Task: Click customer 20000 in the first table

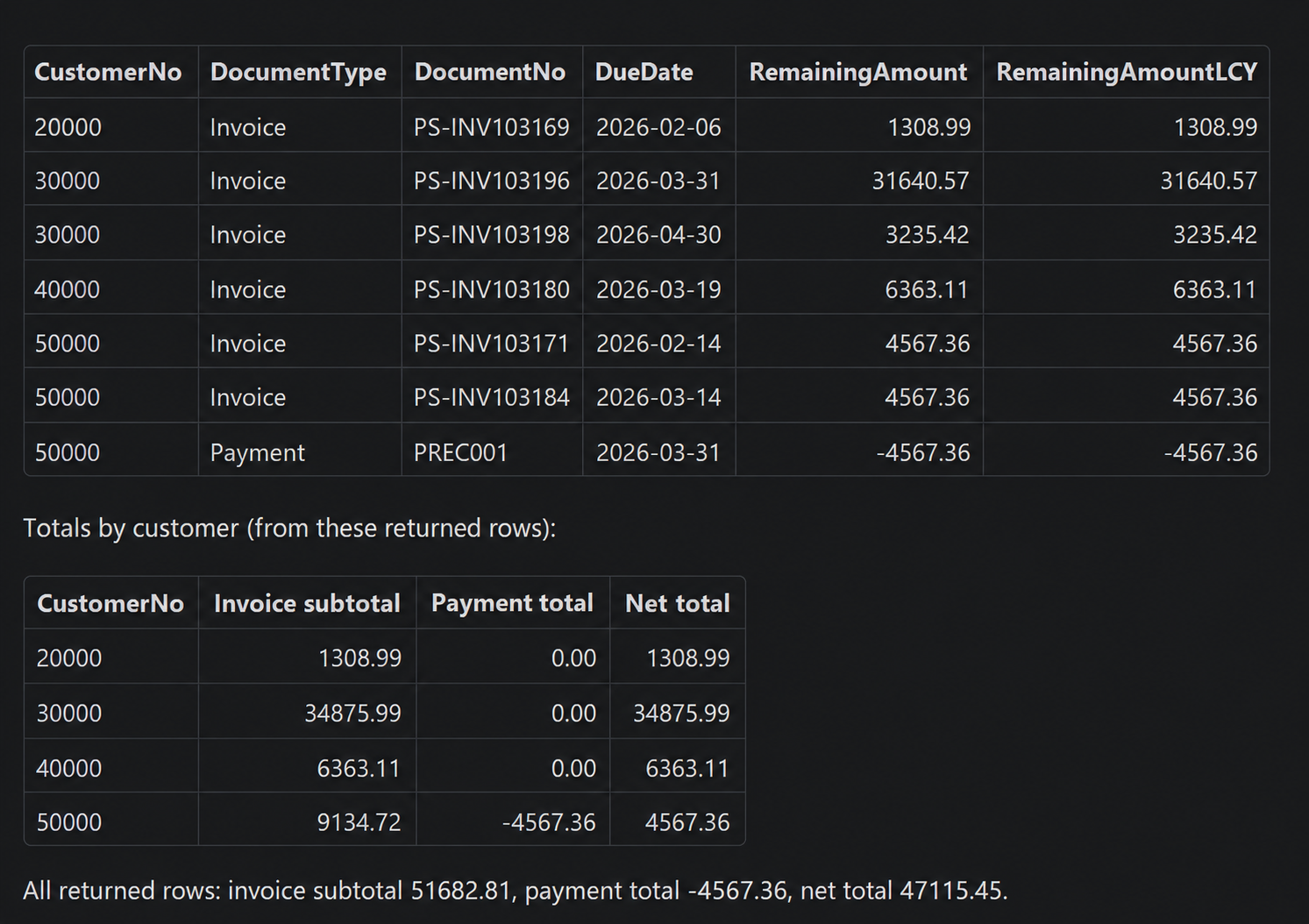Action: pyautogui.click(x=68, y=127)
